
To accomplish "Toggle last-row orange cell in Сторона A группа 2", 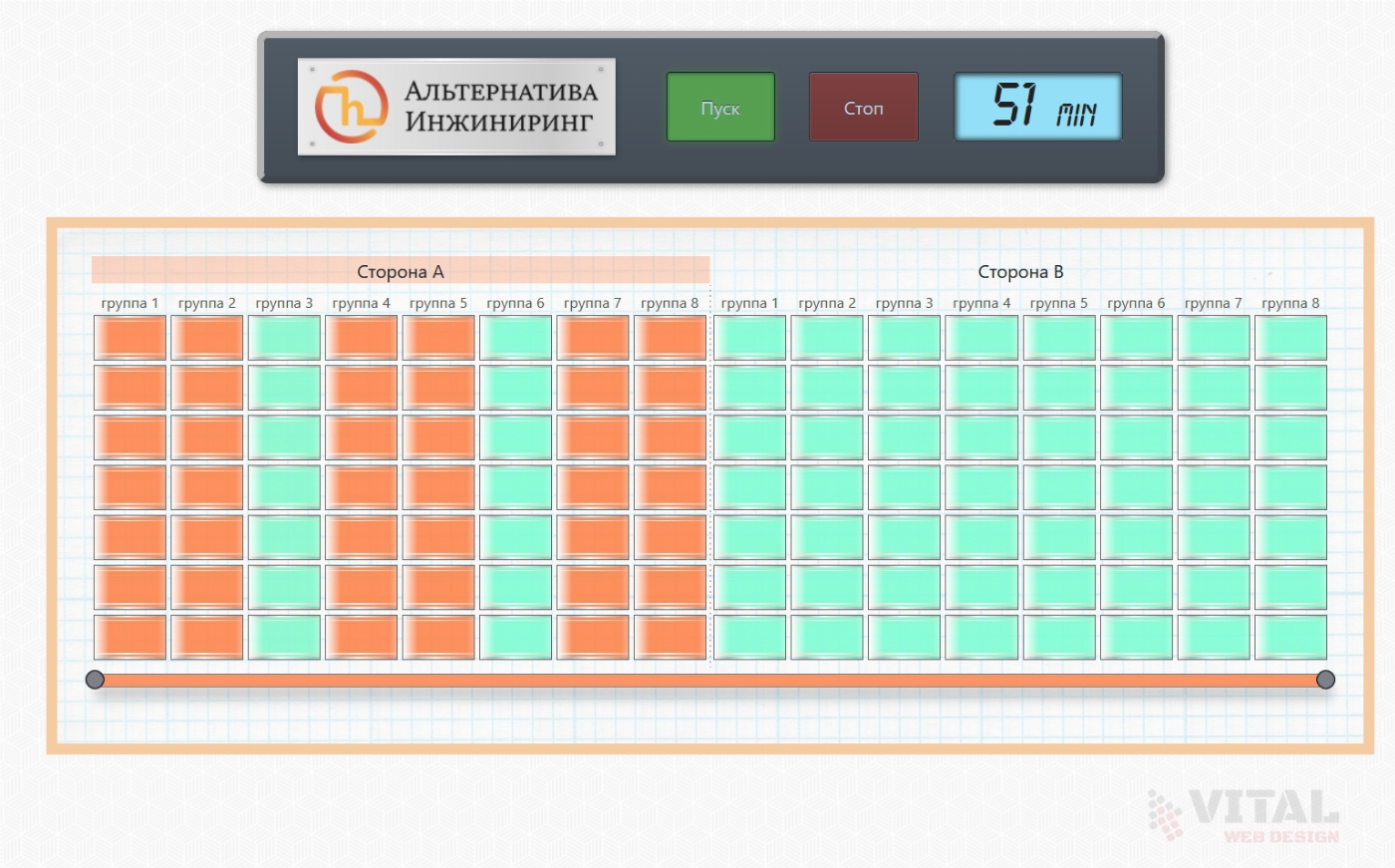I will [207, 637].
